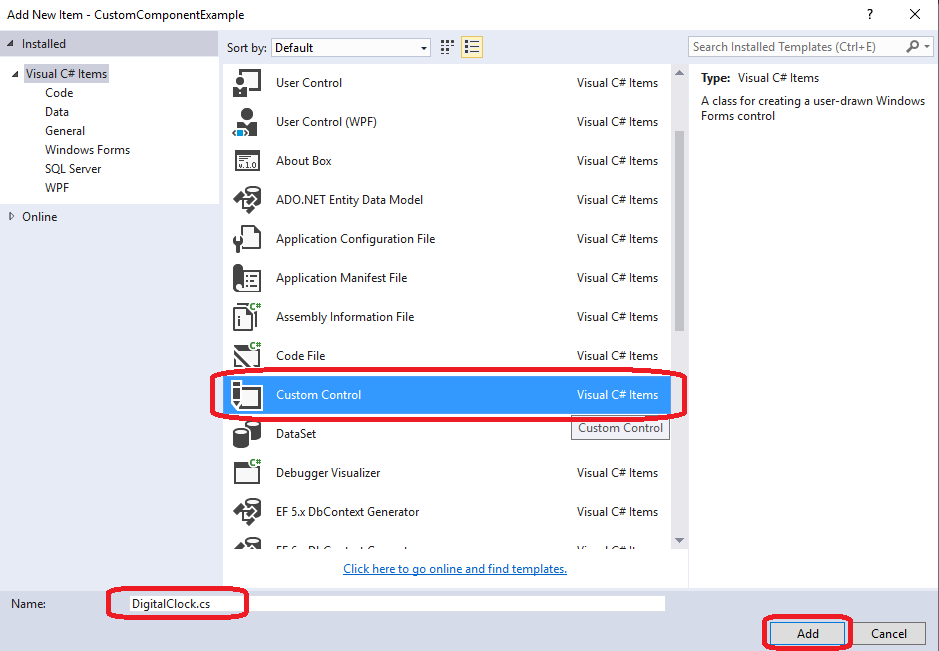Select the 'Application Configuration File' name
The width and height of the screenshot is (939, 651).
click(356, 238)
